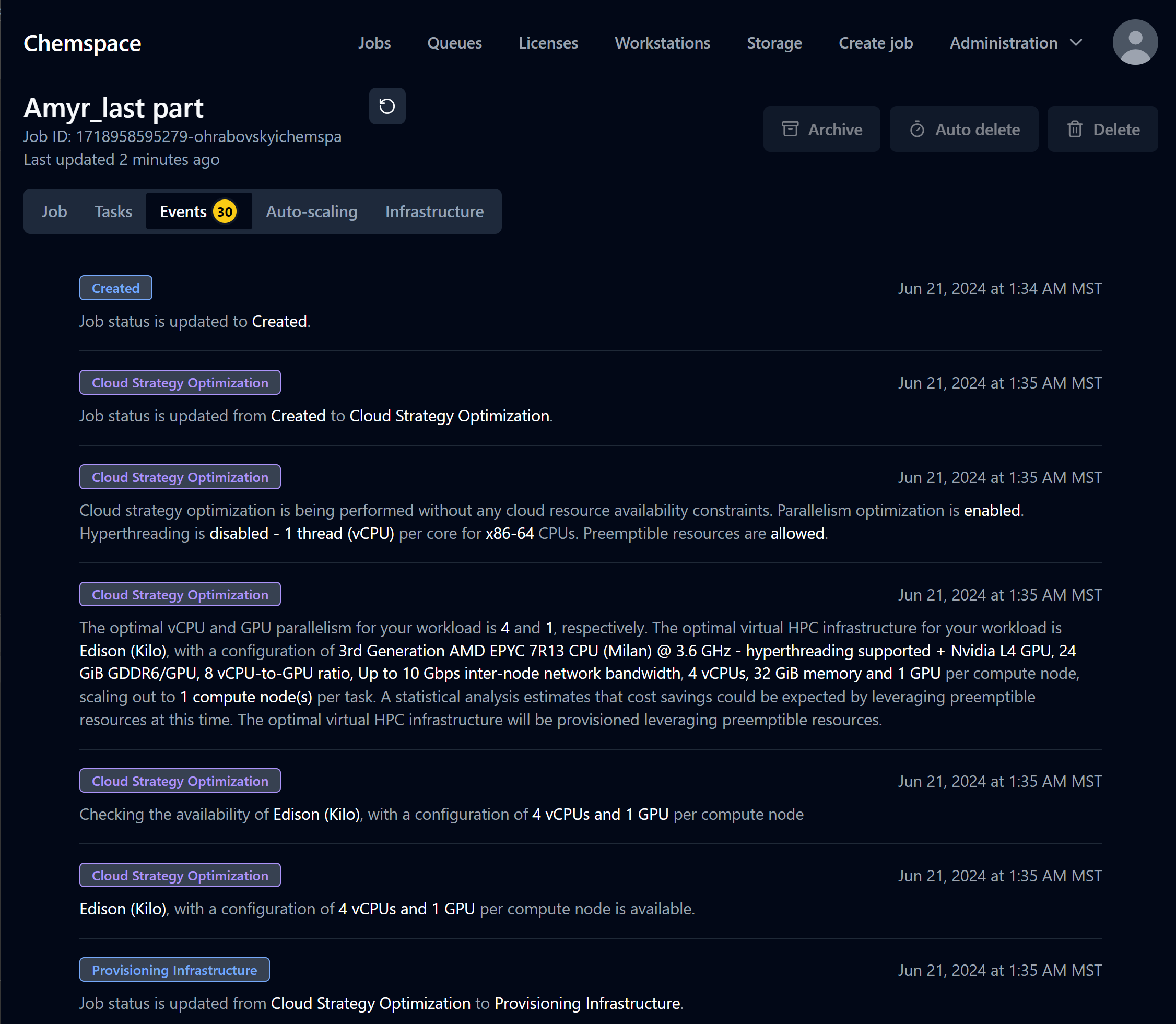1176x1024 pixels.
Task: Navigate to Workstations
Action: tap(662, 43)
